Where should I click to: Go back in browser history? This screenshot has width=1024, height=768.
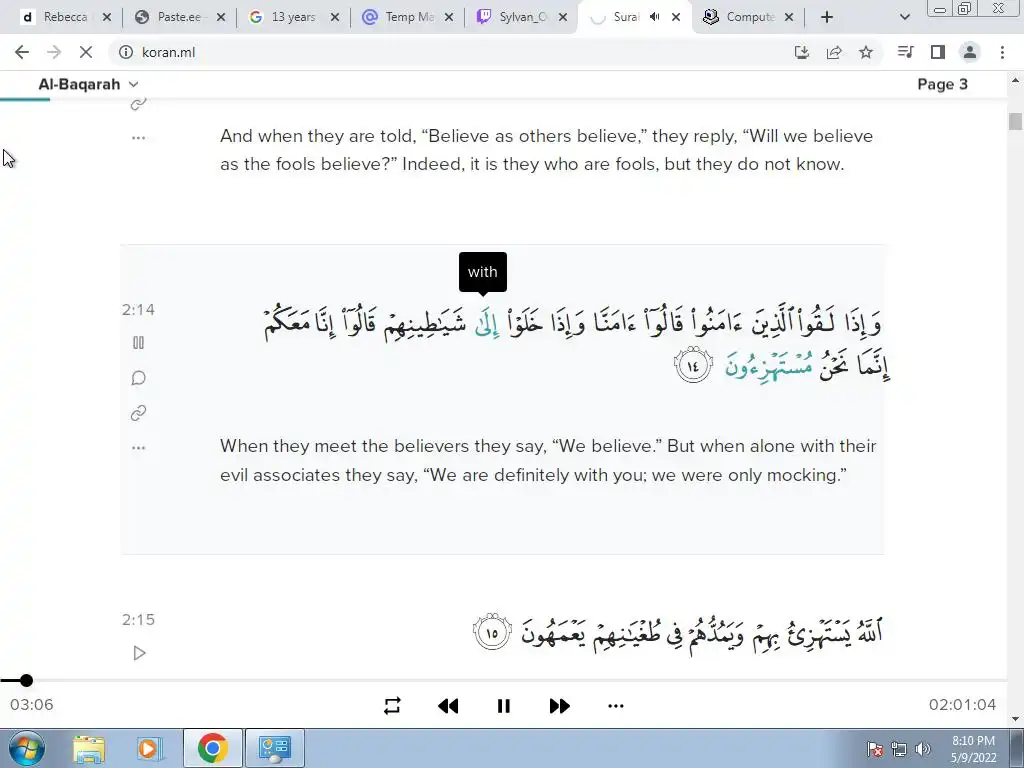pos(22,52)
